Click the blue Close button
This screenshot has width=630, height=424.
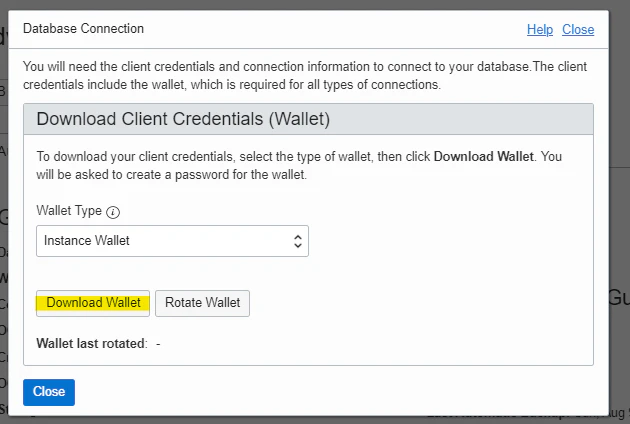49,392
